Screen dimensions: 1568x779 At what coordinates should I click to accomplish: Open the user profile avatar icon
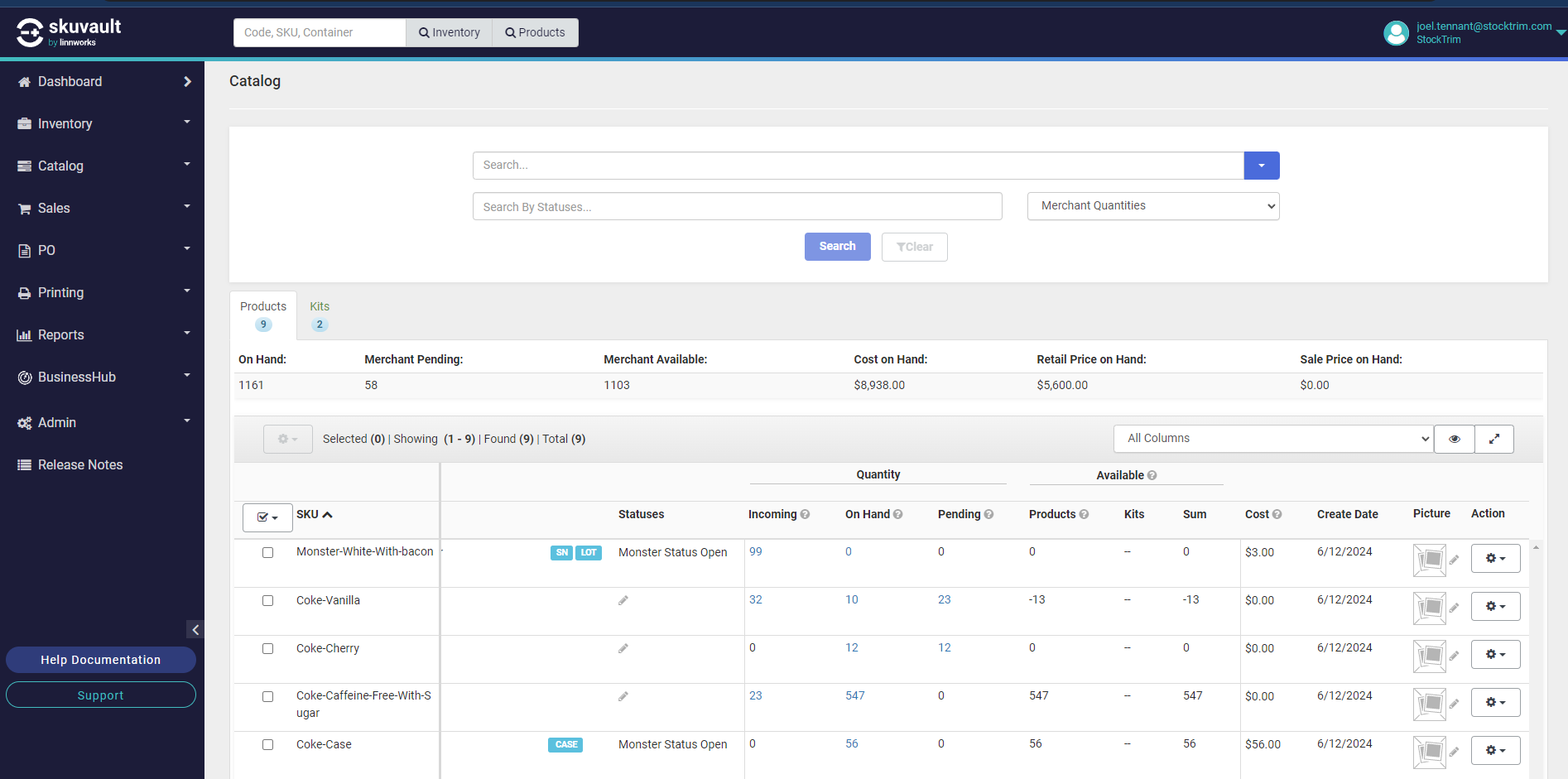point(1396,33)
